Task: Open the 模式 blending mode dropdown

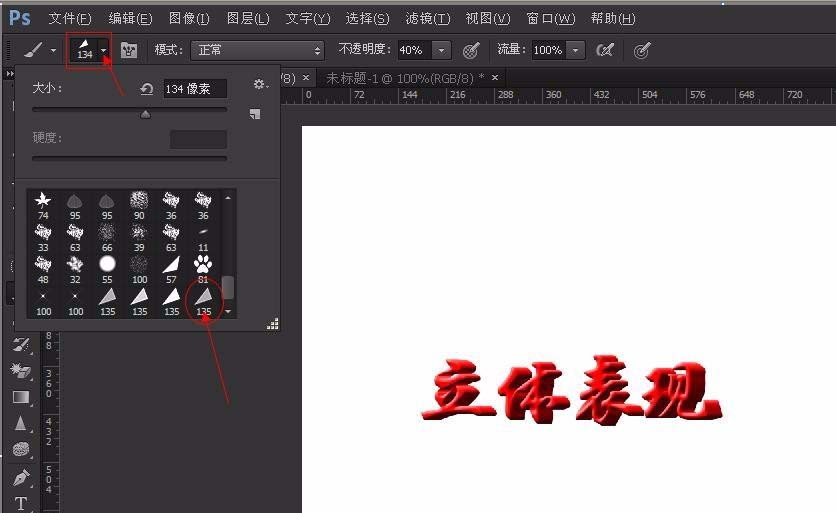Action: 258,50
